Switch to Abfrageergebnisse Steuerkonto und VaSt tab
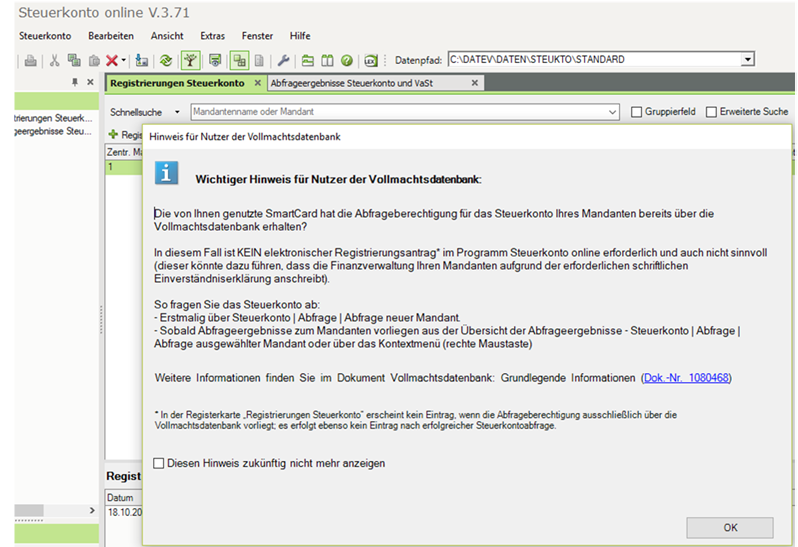The height and width of the screenshot is (547, 798). pos(351,83)
